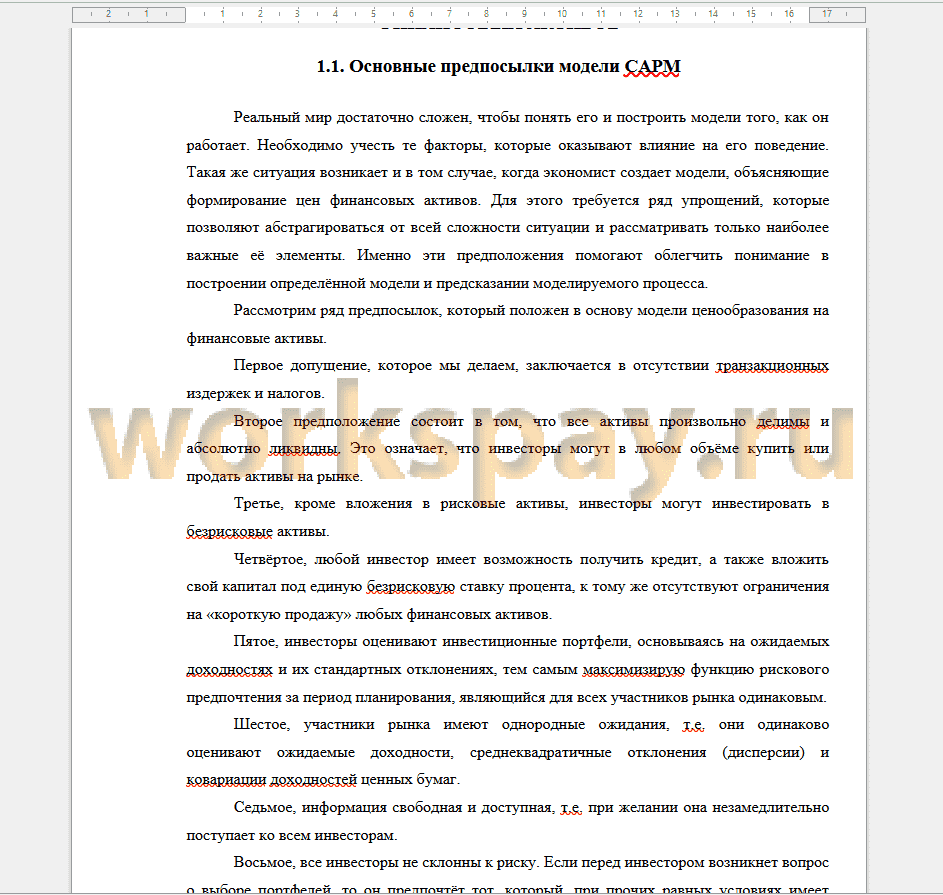Click the word "ценообразования"
The width and height of the screenshot is (943, 895).
click(749, 310)
